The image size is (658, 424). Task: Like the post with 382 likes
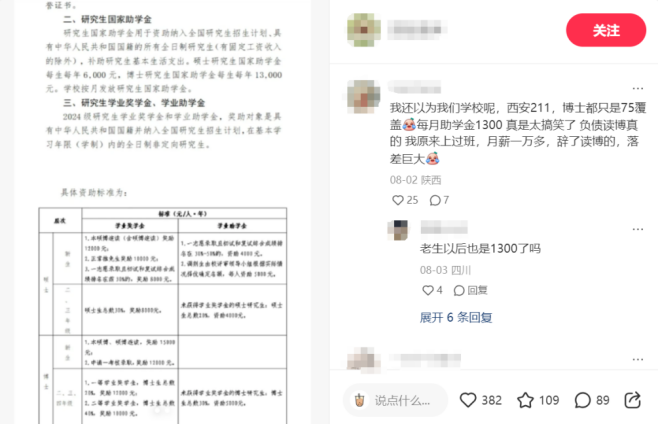click(x=468, y=400)
